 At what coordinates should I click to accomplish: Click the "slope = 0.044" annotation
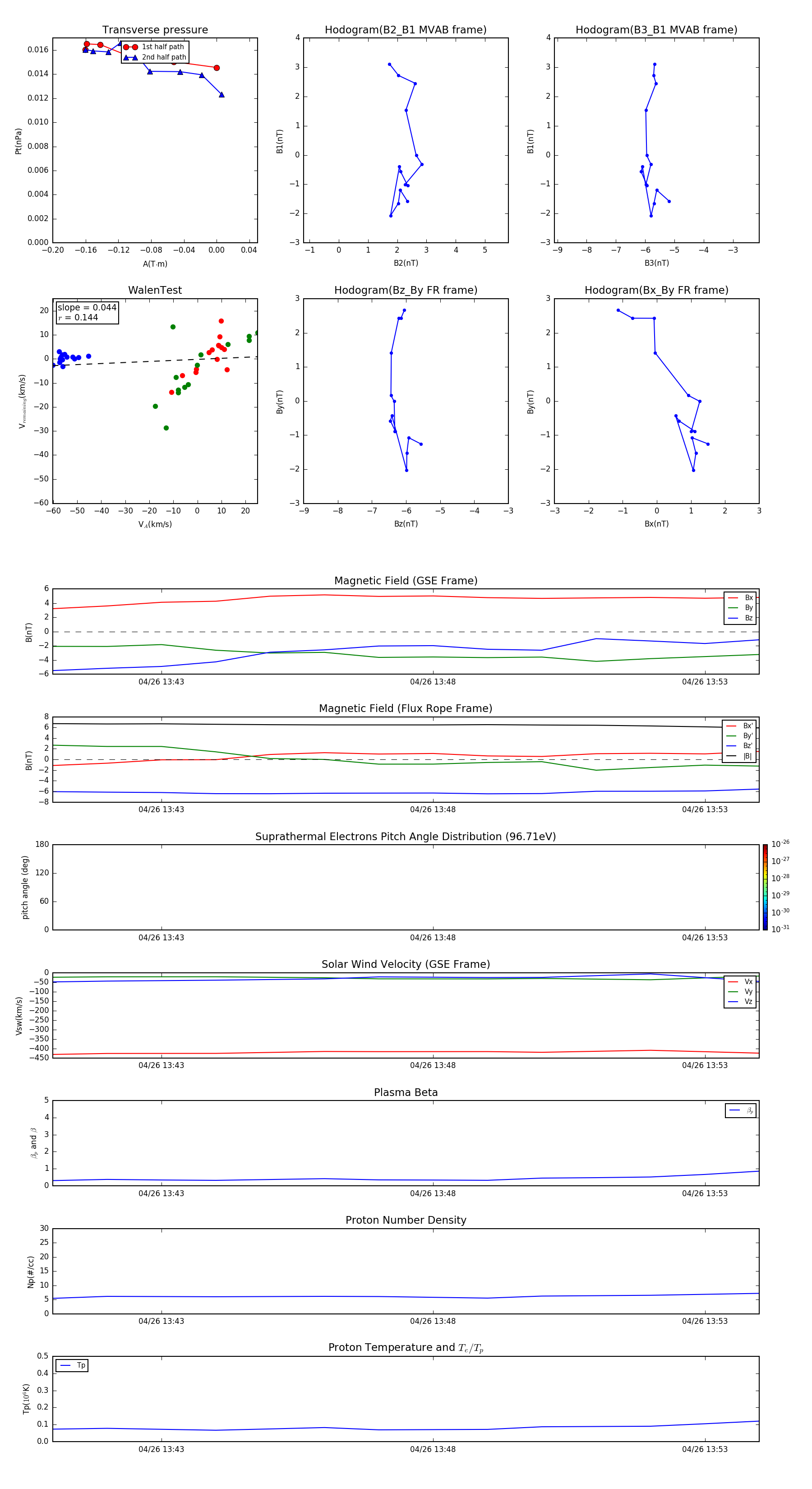point(87,308)
